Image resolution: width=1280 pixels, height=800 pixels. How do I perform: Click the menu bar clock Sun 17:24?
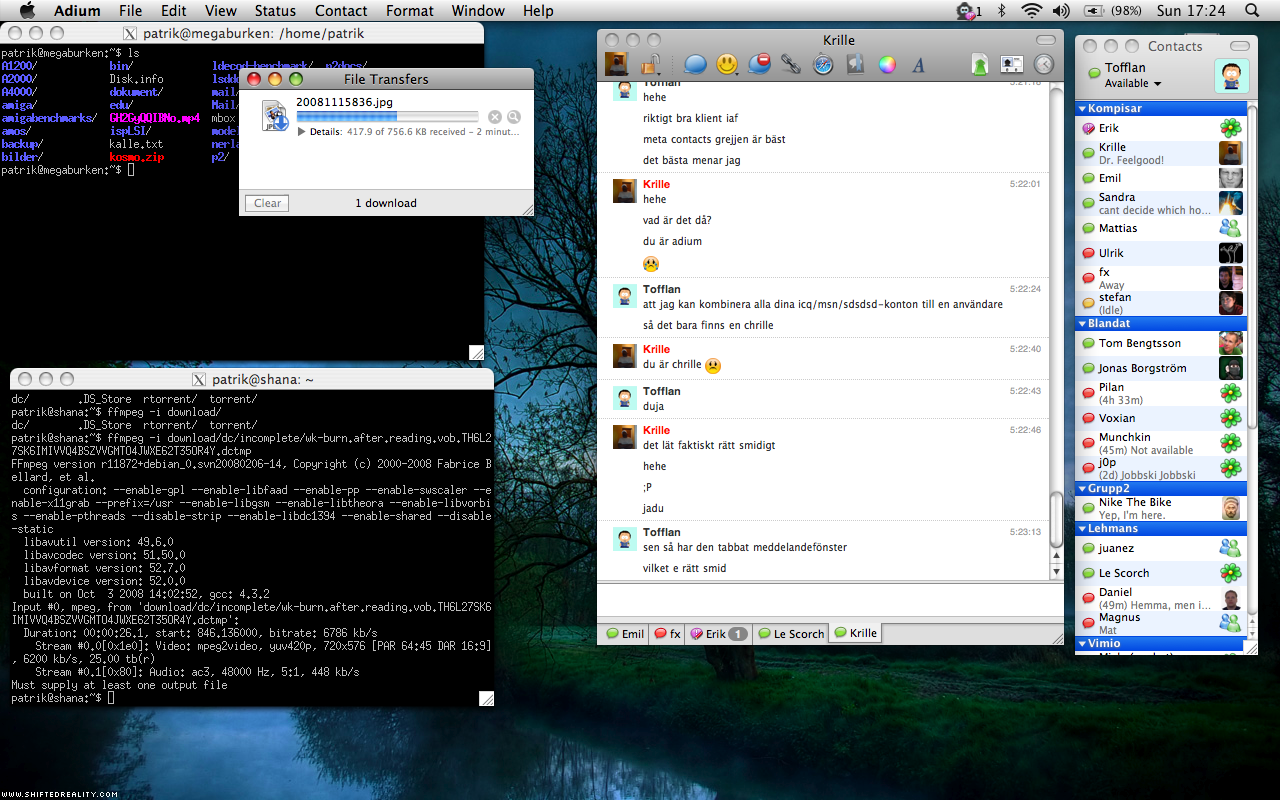click(1190, 11)
